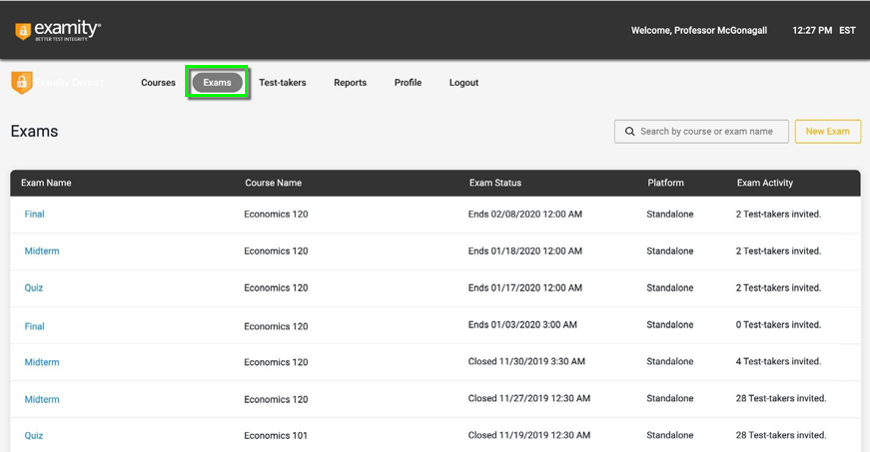Image resolution: width=870 pixels, height=452 pixels.
Task: Click the orange shield icon beside Courses
Action: pos(21,83)
